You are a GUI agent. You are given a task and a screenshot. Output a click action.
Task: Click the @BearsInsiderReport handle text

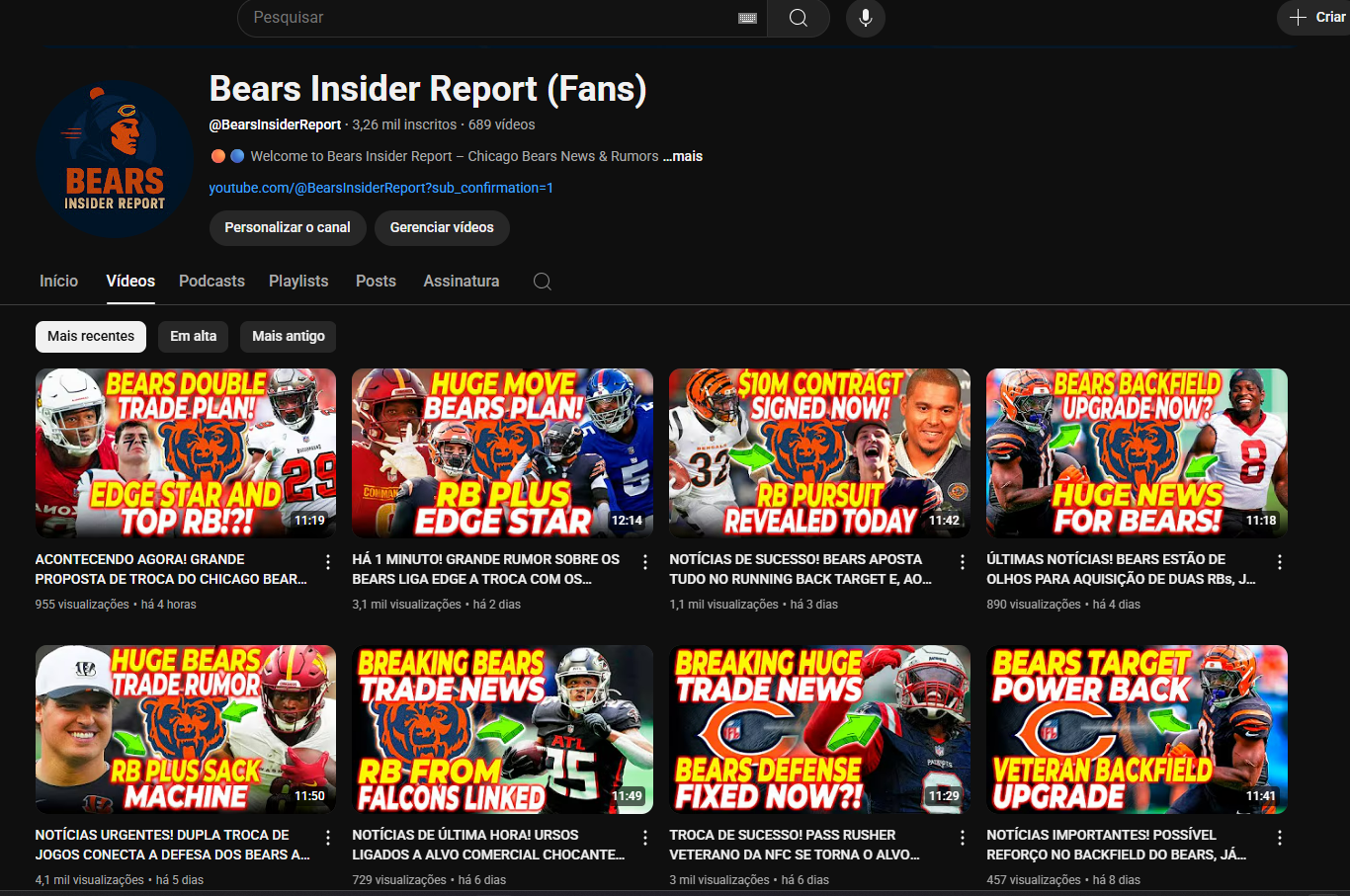[275, 124]
